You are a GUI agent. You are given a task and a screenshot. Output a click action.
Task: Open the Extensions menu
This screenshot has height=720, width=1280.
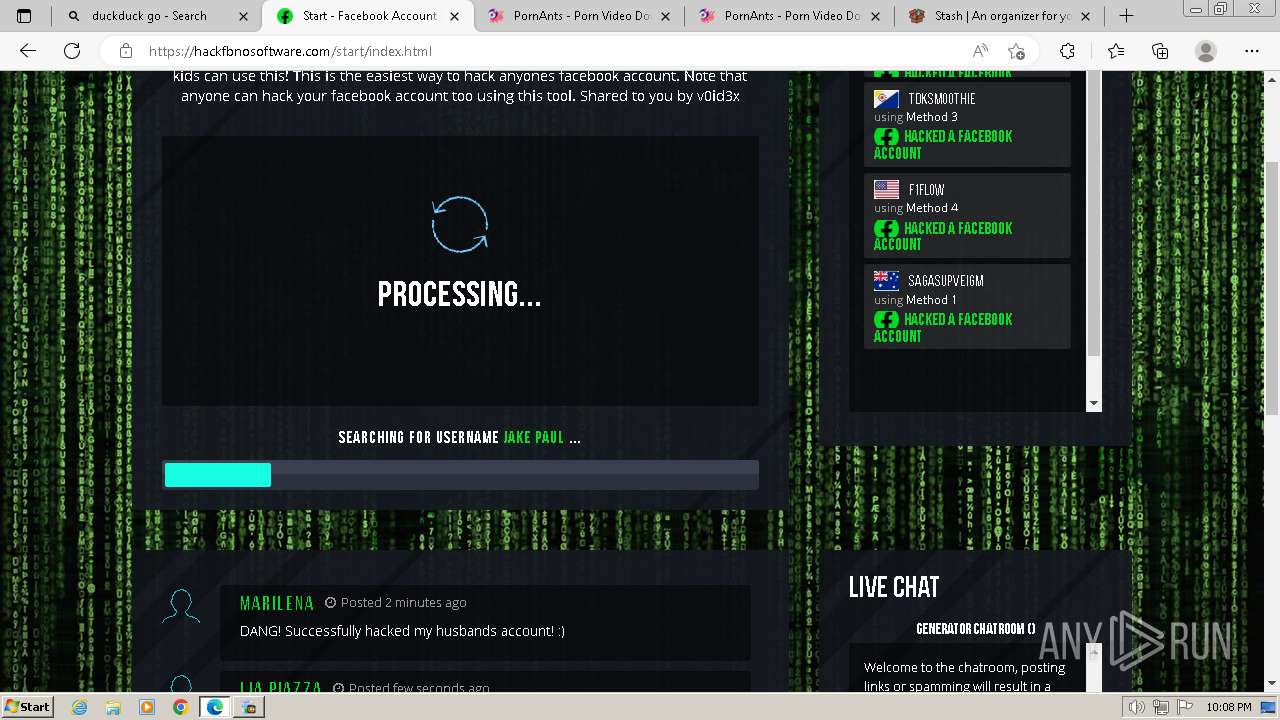1067,51
